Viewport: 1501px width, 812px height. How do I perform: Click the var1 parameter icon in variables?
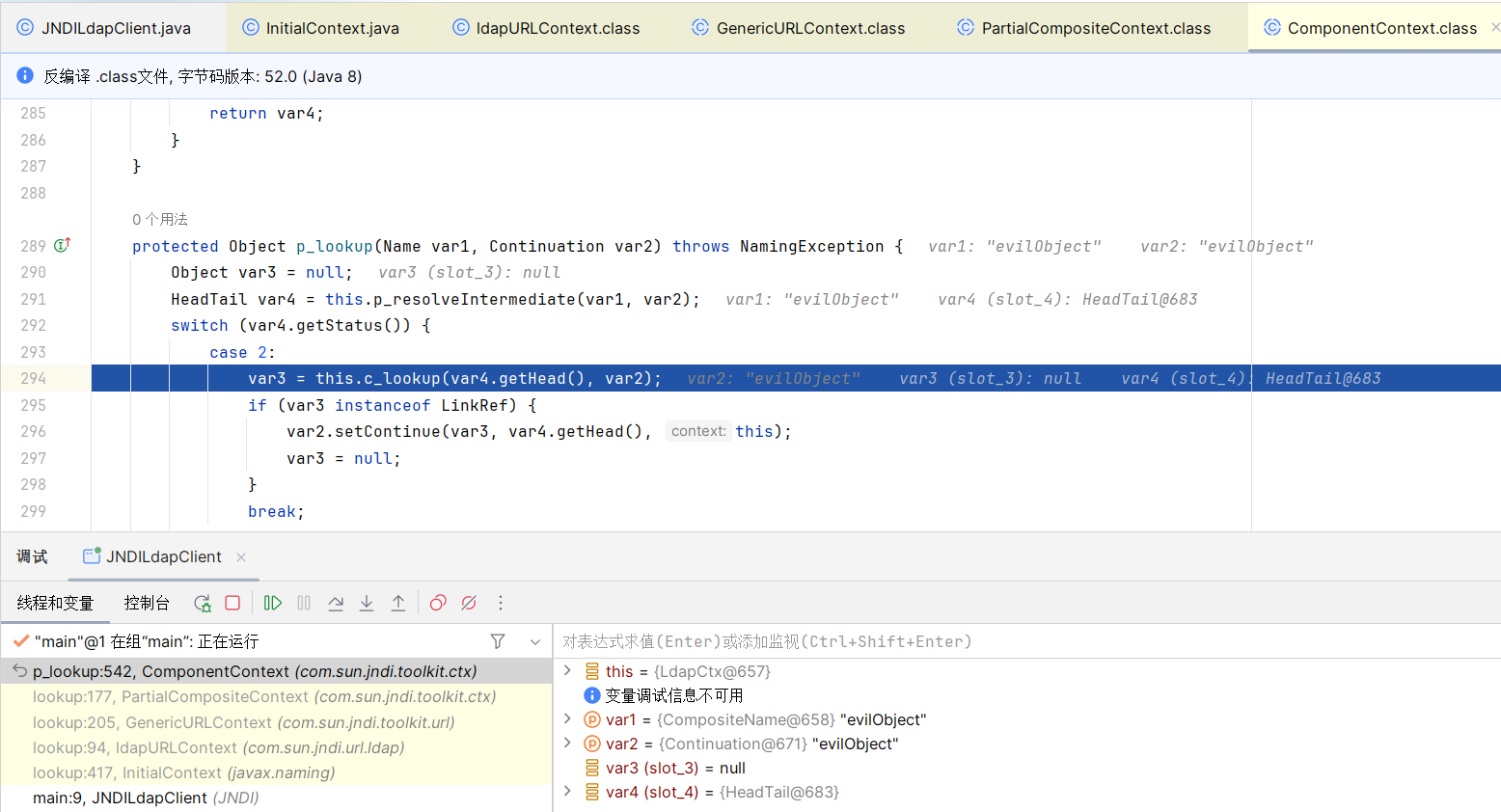click(x=592, y=719)
